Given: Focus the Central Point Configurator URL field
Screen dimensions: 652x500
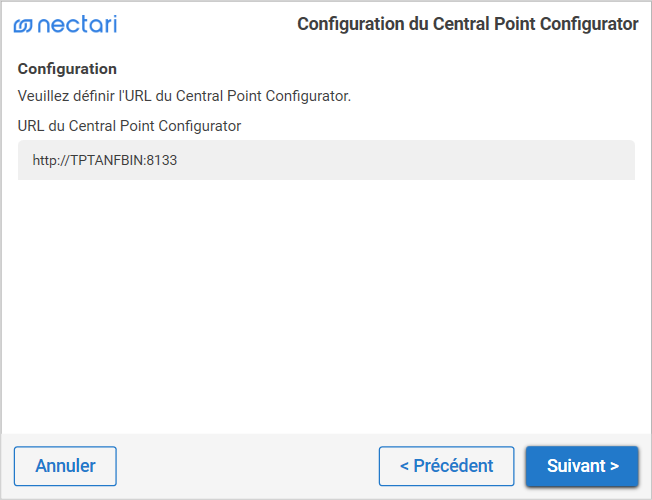Looking at the screenshot, I should pos(326,160).
